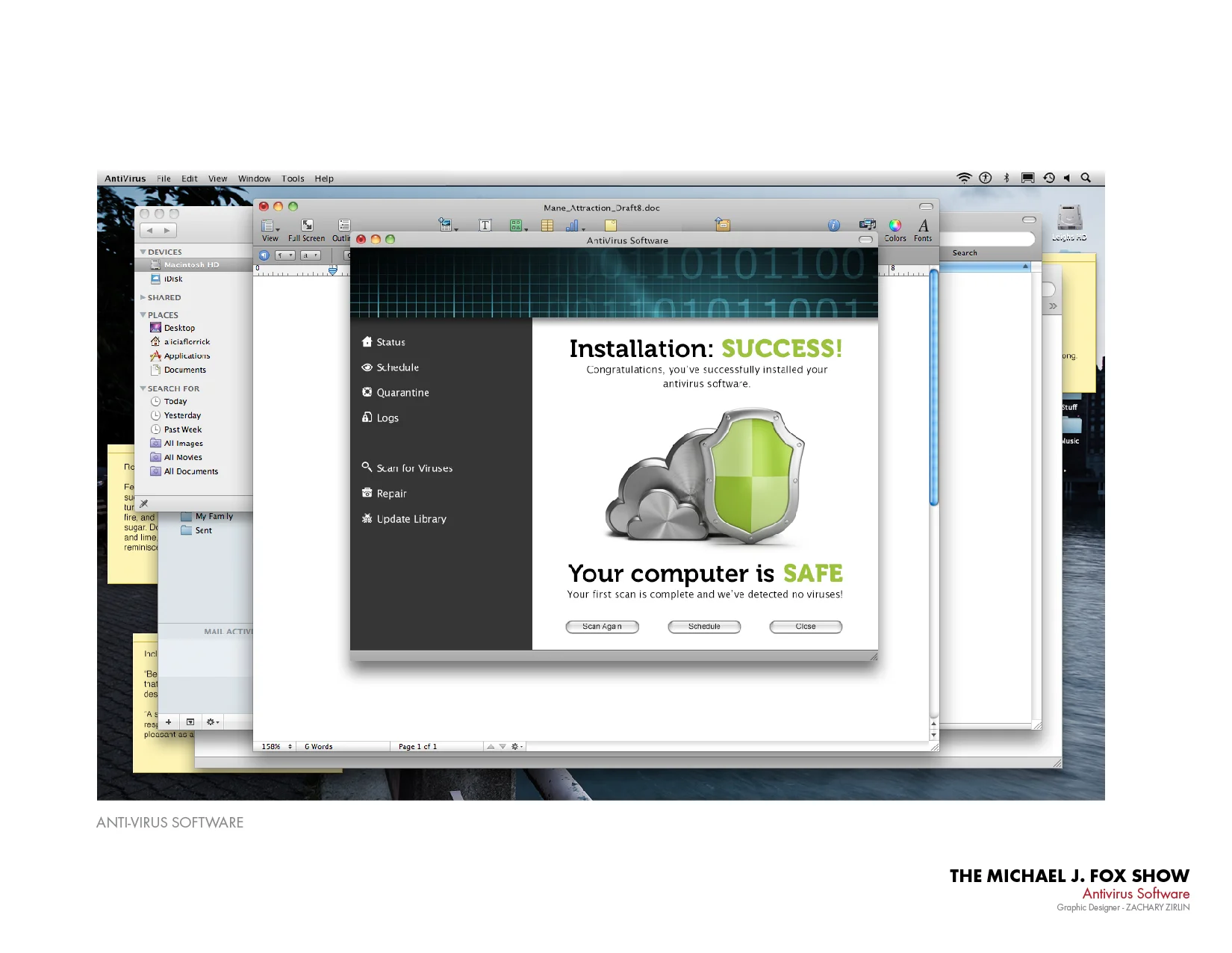
Task: Expand the SHARED section in Finder sidebar
Action: pos(143,298)
